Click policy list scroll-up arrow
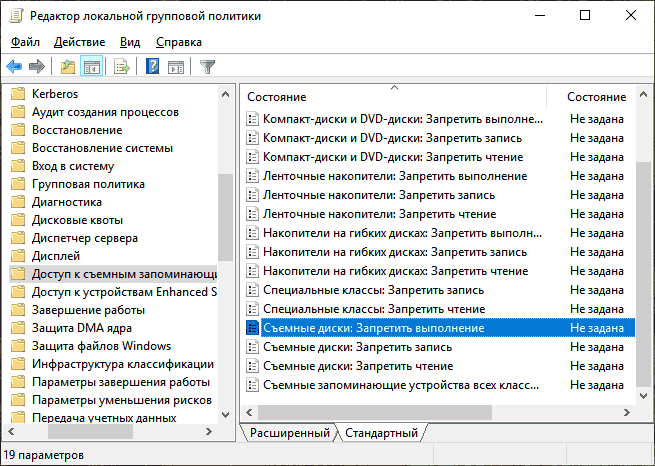The width and height of the screenshot is (655, 466). 643,94
